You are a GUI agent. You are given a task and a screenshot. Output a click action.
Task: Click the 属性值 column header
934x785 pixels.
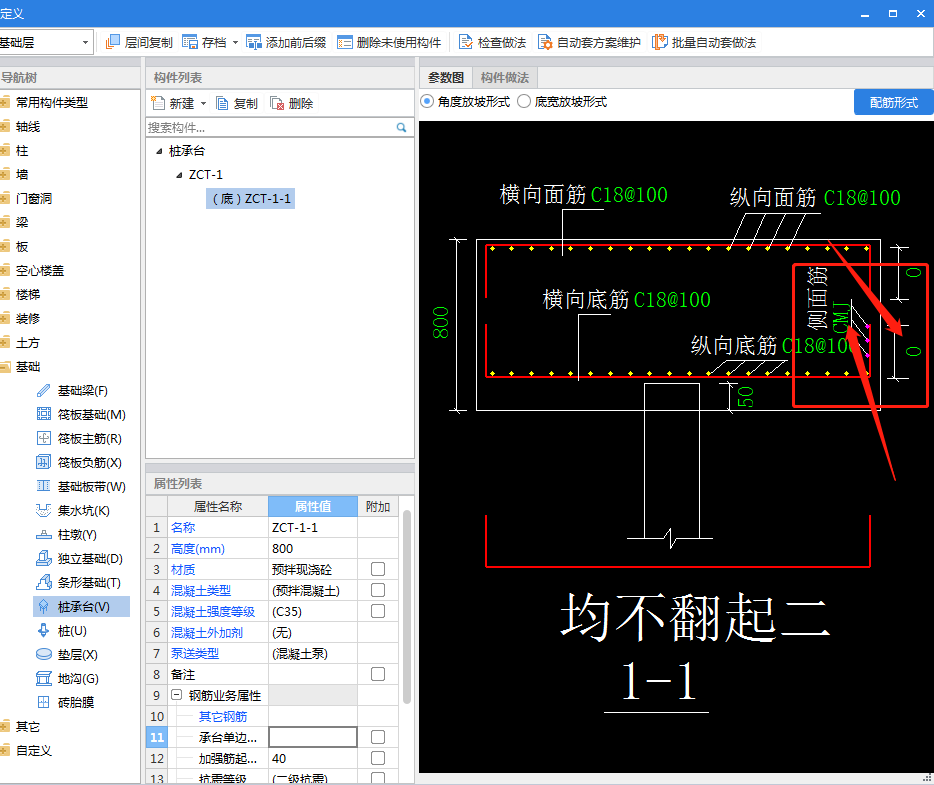pos(313,506)
